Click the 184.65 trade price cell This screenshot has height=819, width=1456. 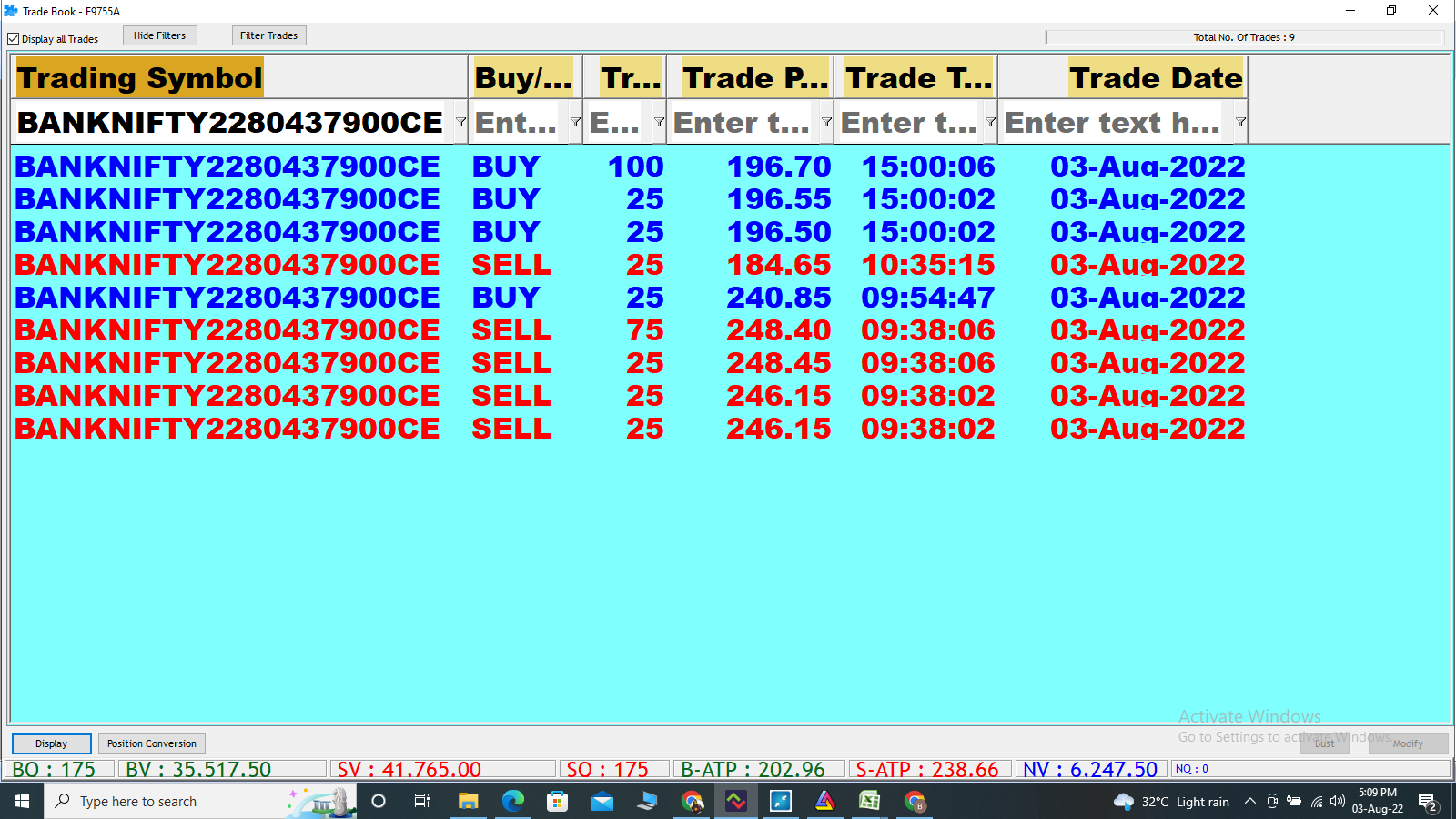pyautogui.click(x=779, y=265)
